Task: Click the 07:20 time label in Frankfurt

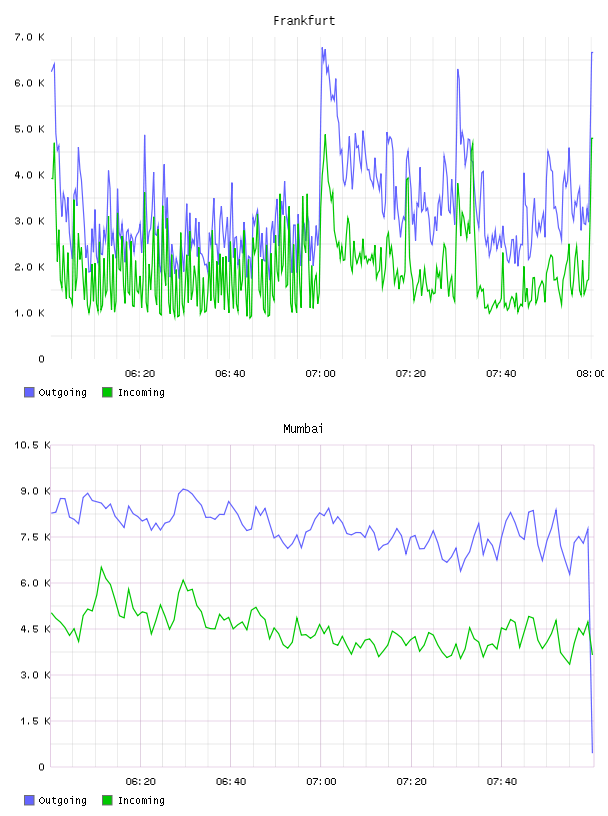Action: (x=411, y=374)
